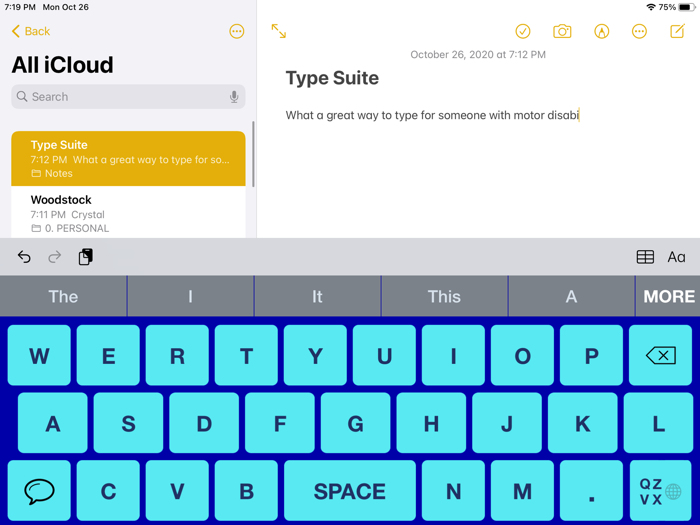Screen dimensions: 700x525
Task: Tap the G key
Action: tap(355, 423)
